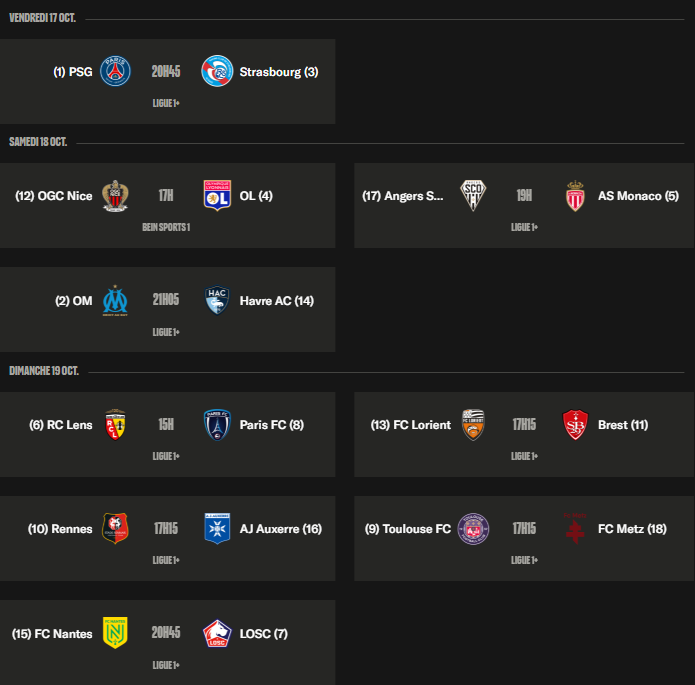Click the OL lion logo
The height and width of the screenshot is (685, 695).
217,196
